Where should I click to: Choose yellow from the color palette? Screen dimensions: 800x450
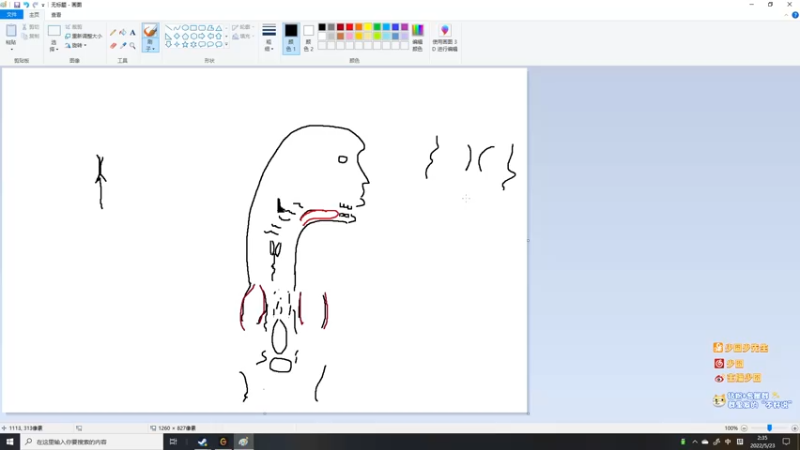pos(368,27)
